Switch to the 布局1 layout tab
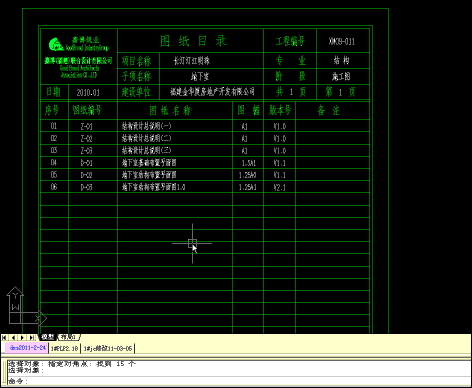This screenshot has width=472, height=388. point(69,337)
